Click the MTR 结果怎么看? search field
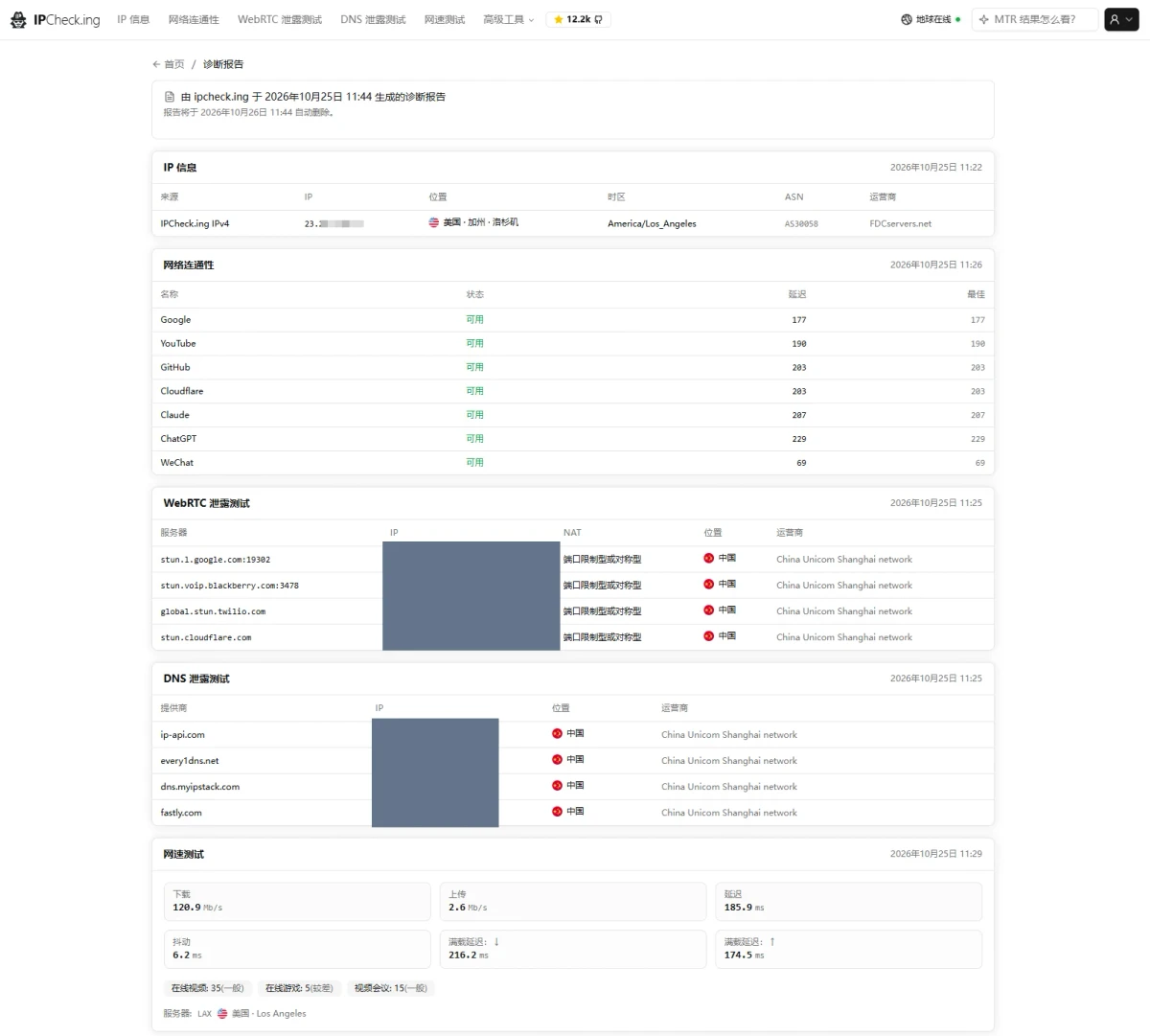This screenshot has height=1036, width=1150. pos(1034,19)
